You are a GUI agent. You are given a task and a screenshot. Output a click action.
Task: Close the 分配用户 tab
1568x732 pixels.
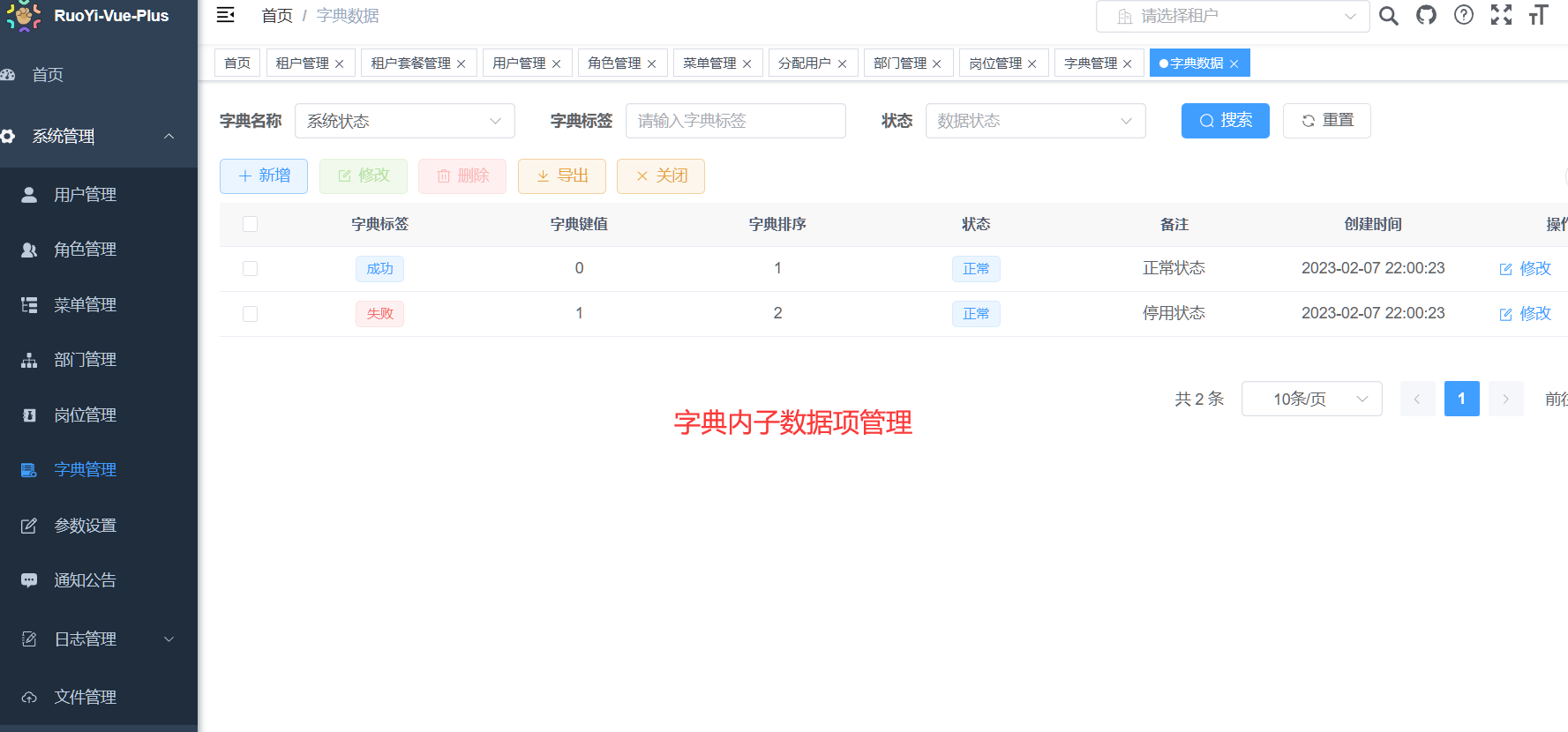click(842, 63)
